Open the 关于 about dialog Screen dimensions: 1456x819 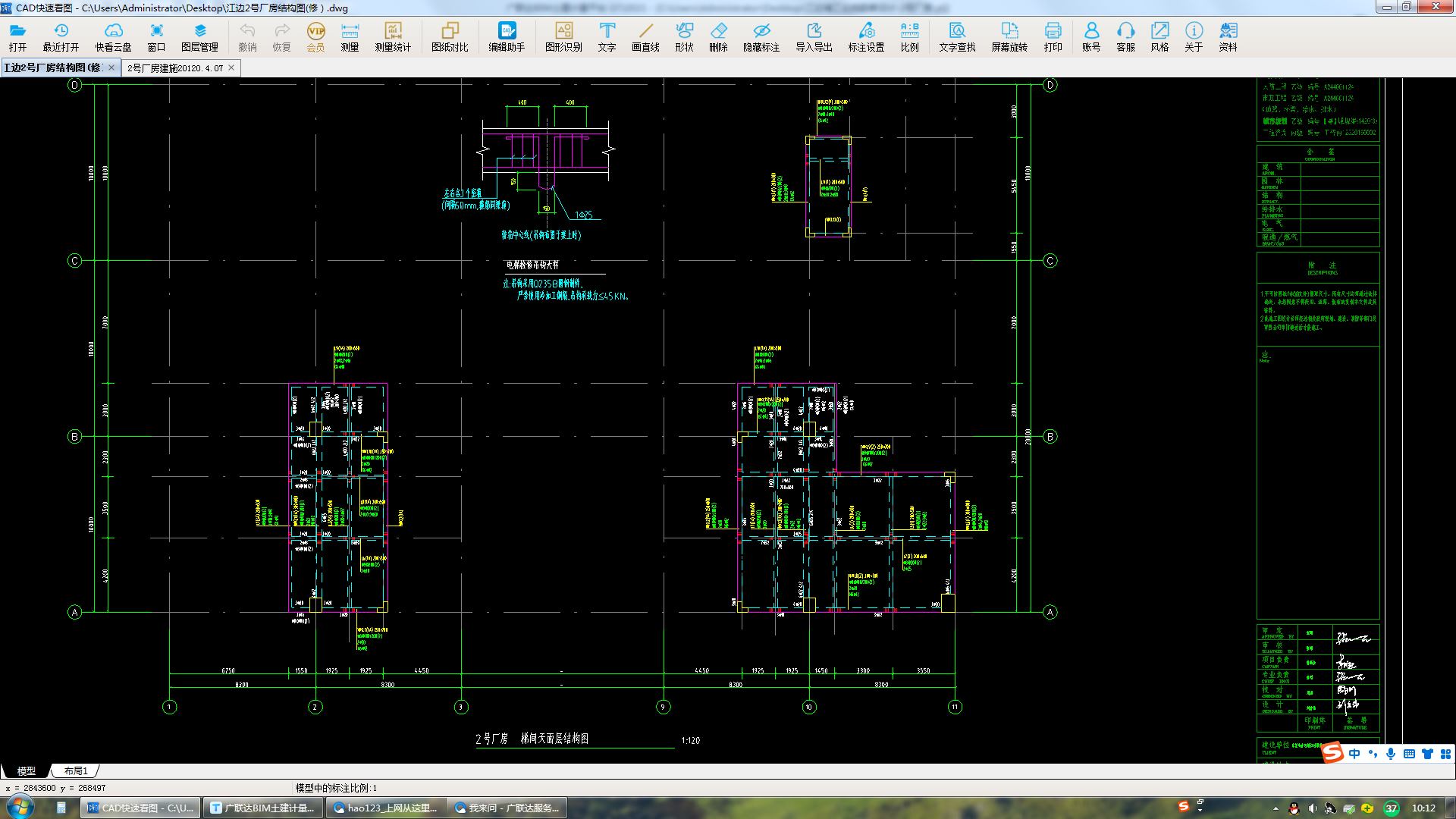(1194, 37)
